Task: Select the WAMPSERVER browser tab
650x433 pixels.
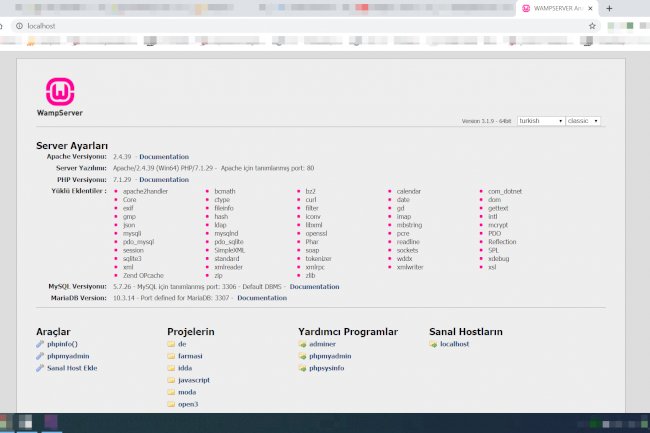Action: point(555,8)
